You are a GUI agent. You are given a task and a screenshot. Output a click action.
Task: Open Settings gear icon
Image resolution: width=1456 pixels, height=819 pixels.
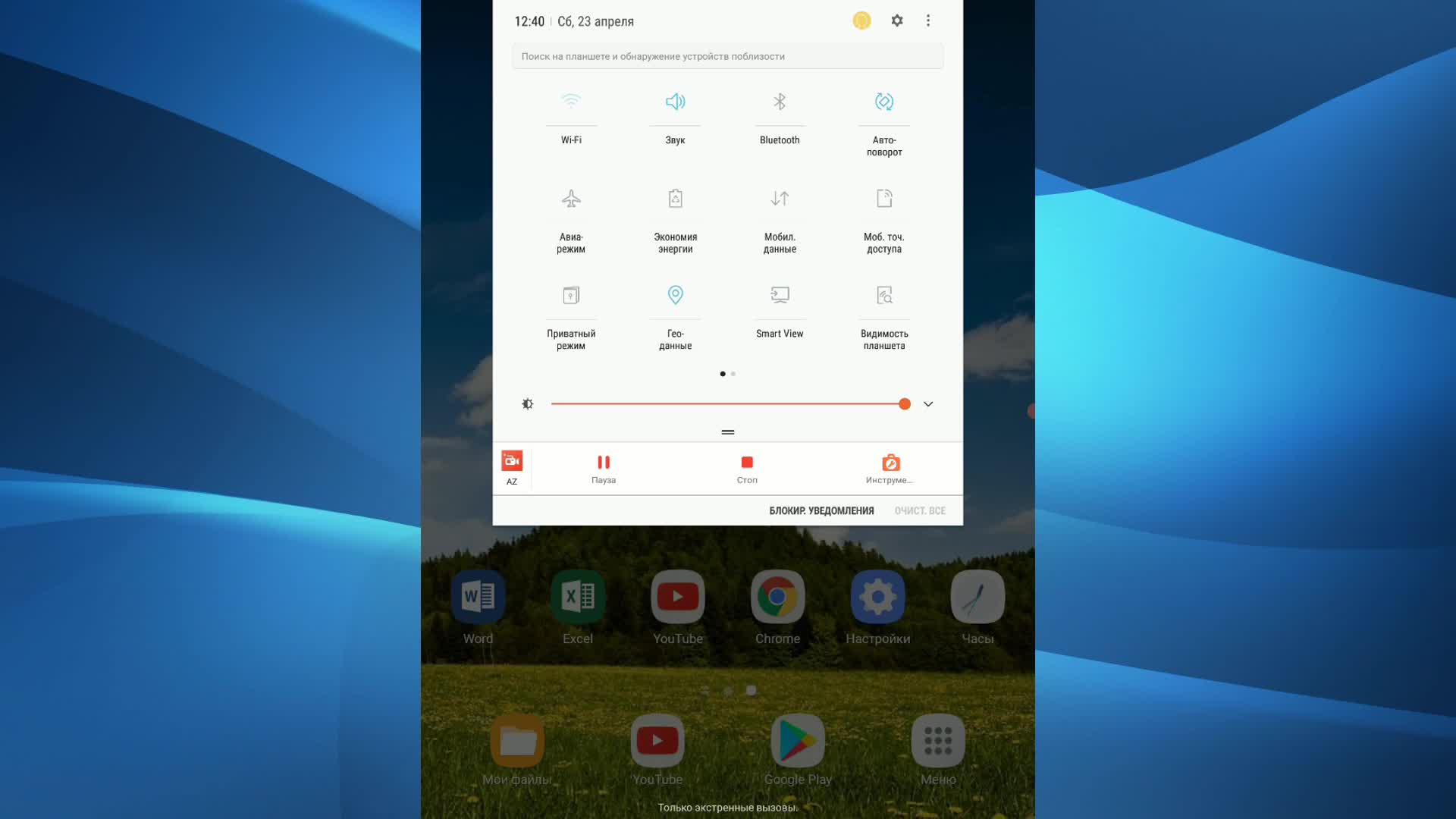pos(896,21)
